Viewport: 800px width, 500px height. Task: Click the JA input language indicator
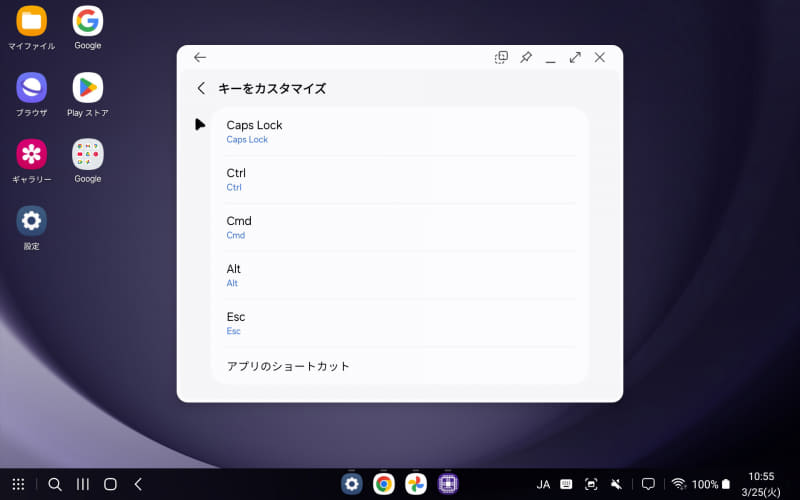[543, 484]
